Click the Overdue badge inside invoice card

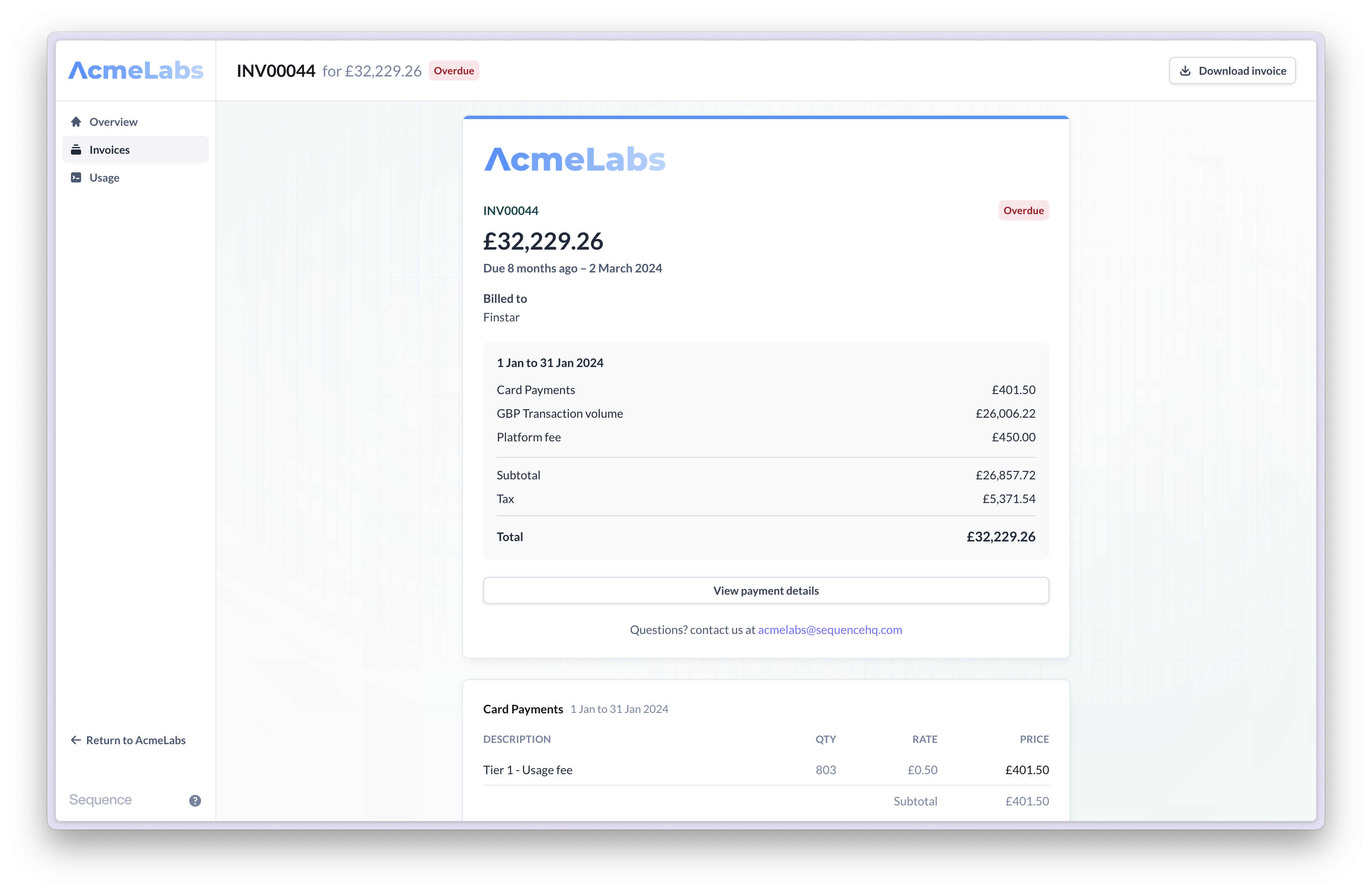click(1023, 210)
